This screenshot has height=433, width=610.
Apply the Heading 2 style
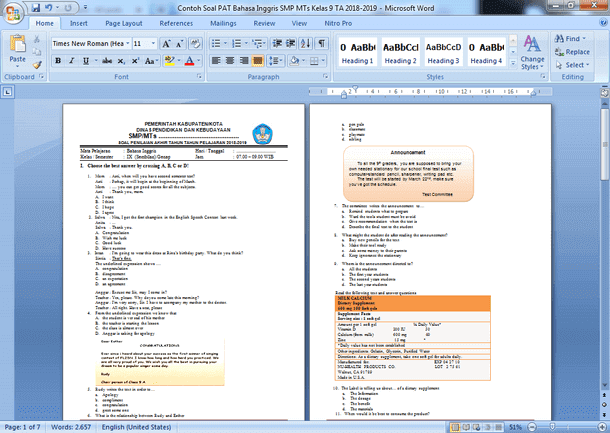click(x=400, y=52)
